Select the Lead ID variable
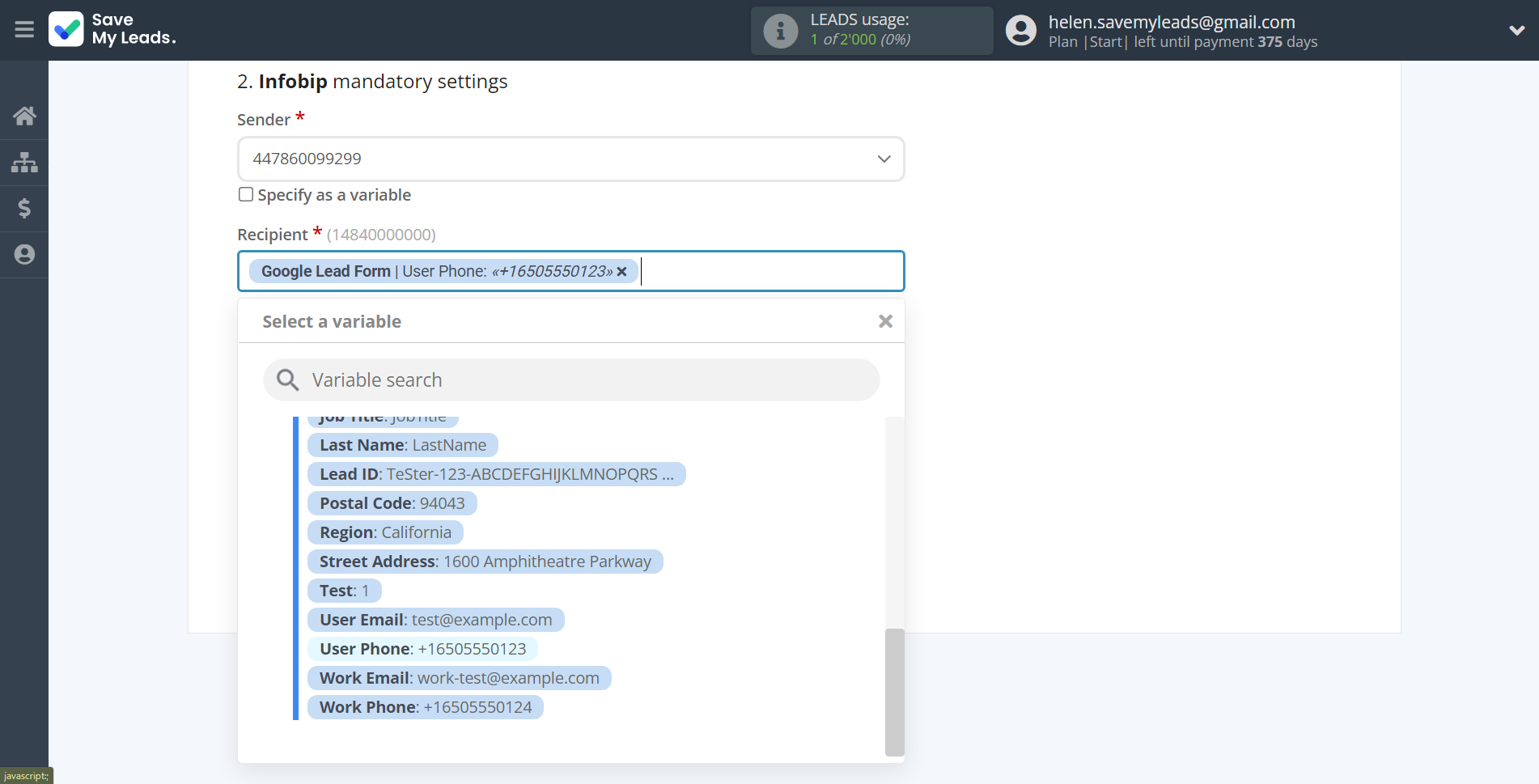1539x784 pixels. (496, 474)
